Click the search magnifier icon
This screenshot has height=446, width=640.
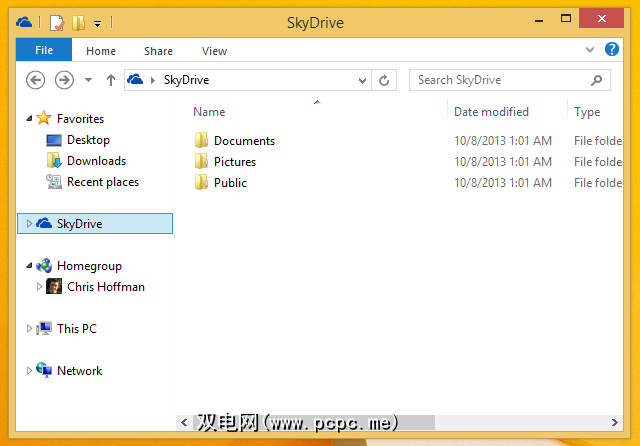pyautogui.click(x=596, y=80)
